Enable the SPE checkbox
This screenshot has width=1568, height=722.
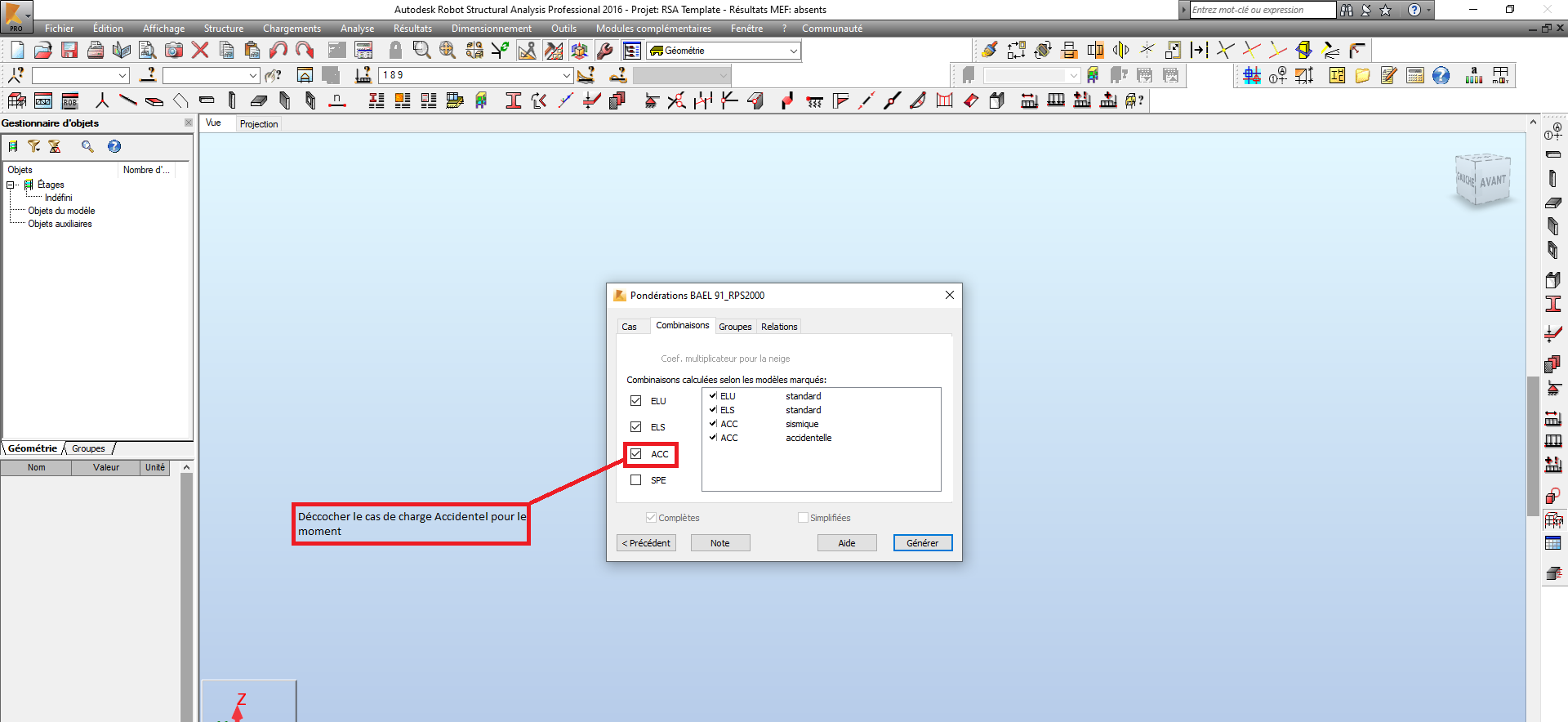(636, 480)
